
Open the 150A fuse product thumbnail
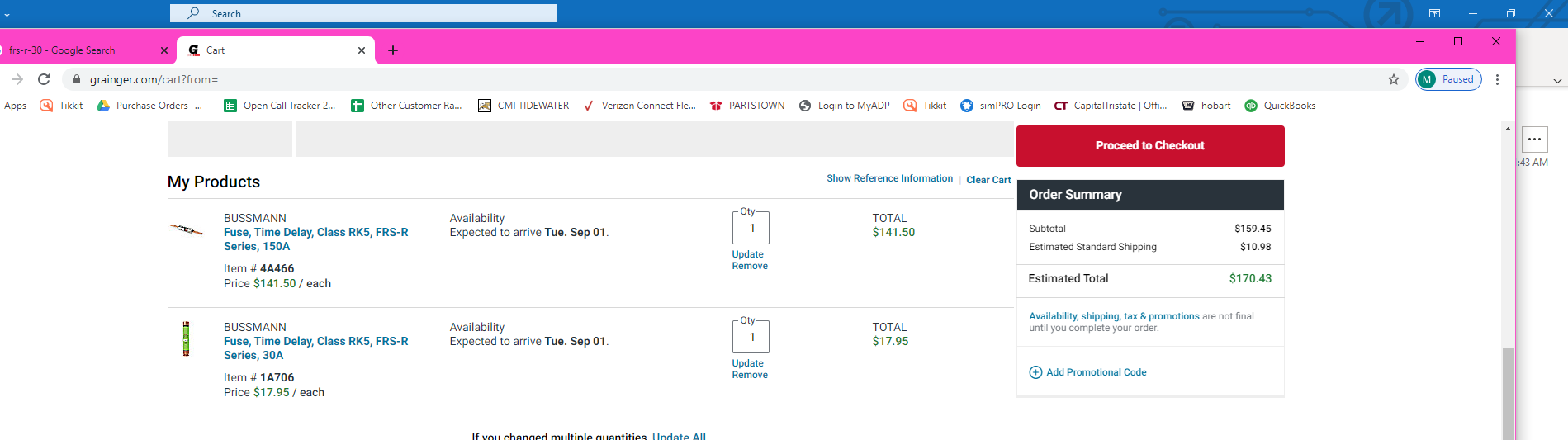tap(187, 229)
